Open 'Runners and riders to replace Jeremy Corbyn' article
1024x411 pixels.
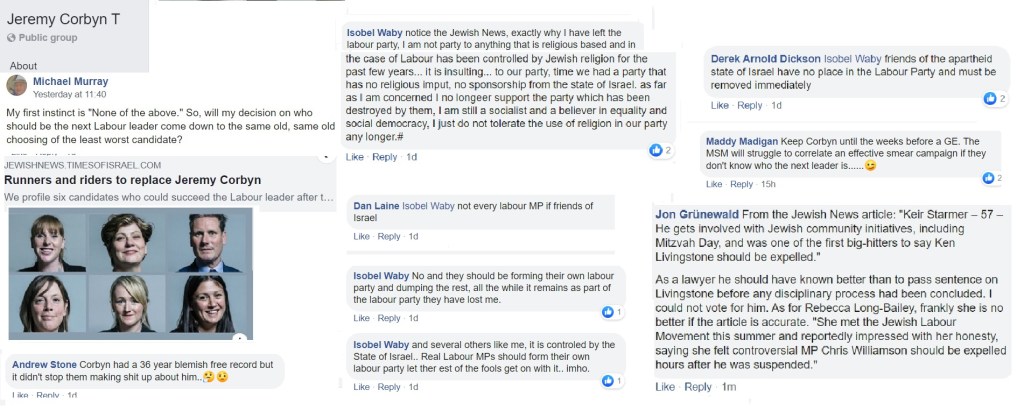[x=133, y=180]
